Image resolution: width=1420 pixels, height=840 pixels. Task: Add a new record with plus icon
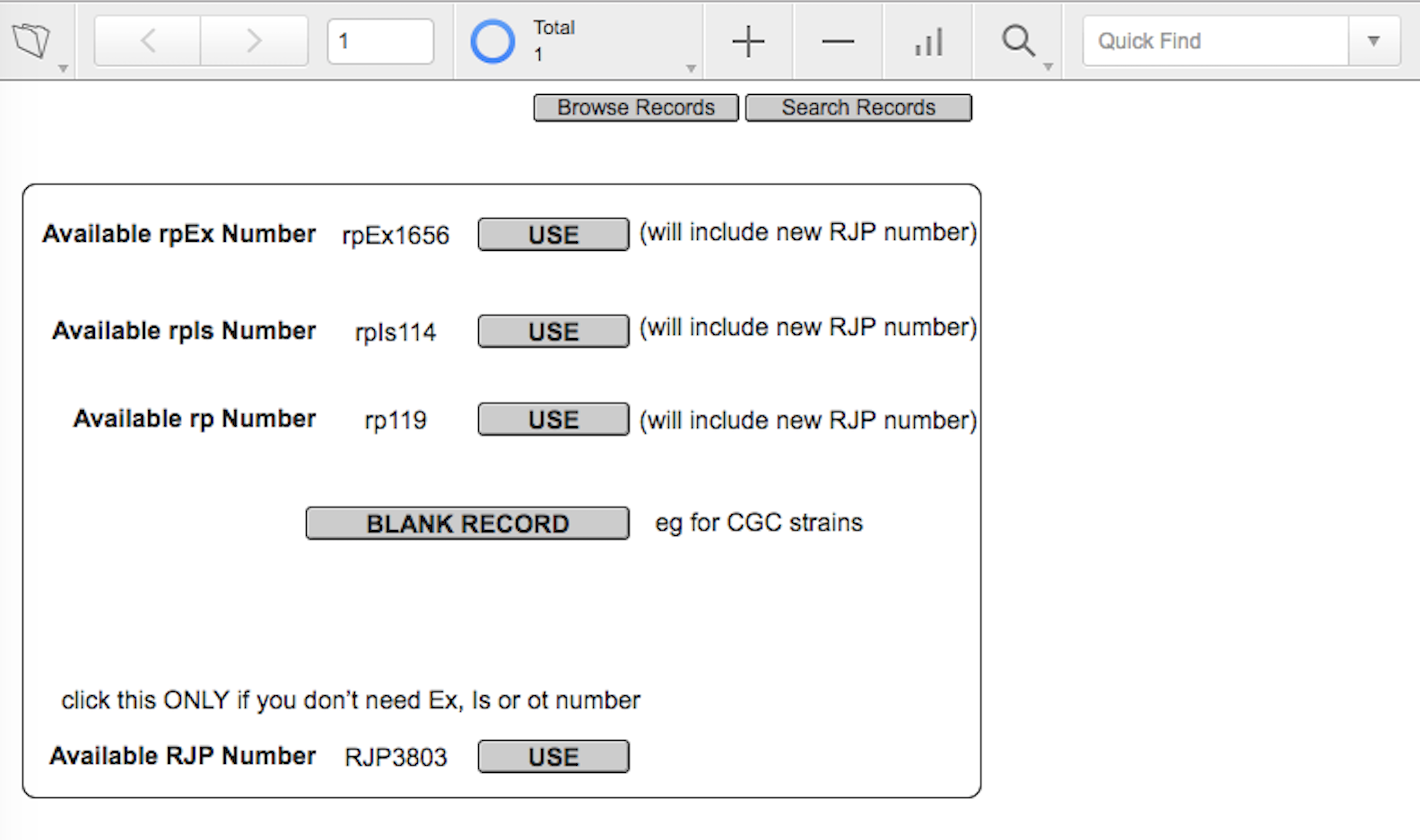pyautogui.click(x=748, y=41)
